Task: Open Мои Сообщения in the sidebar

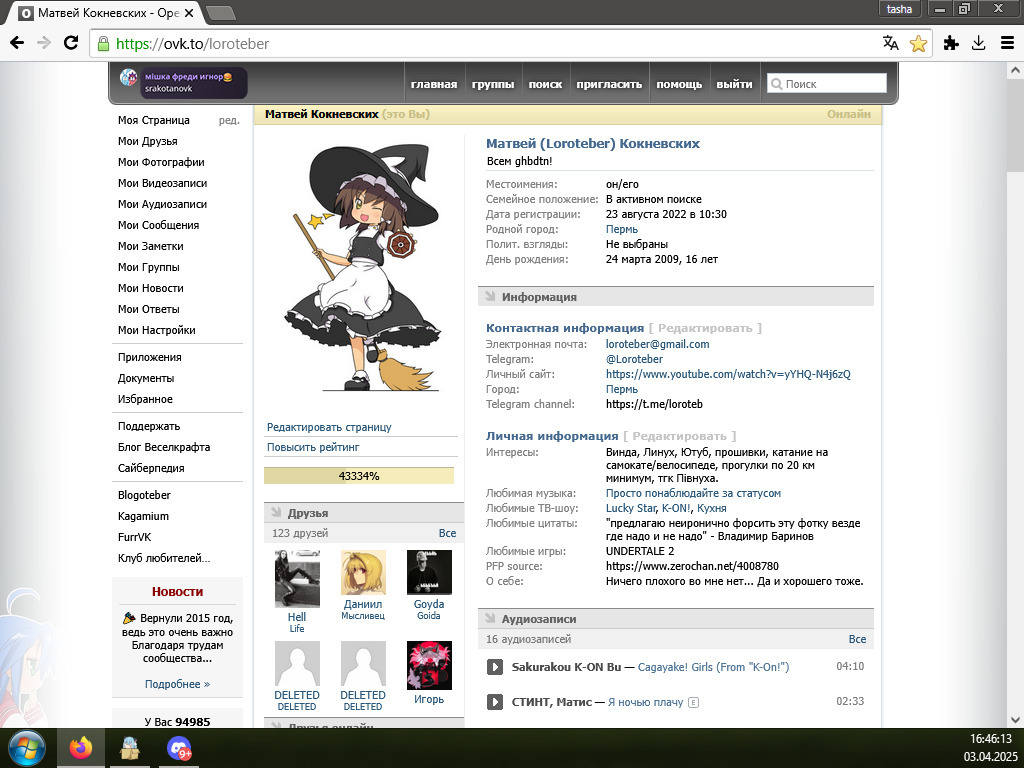Action: (158, 225)
